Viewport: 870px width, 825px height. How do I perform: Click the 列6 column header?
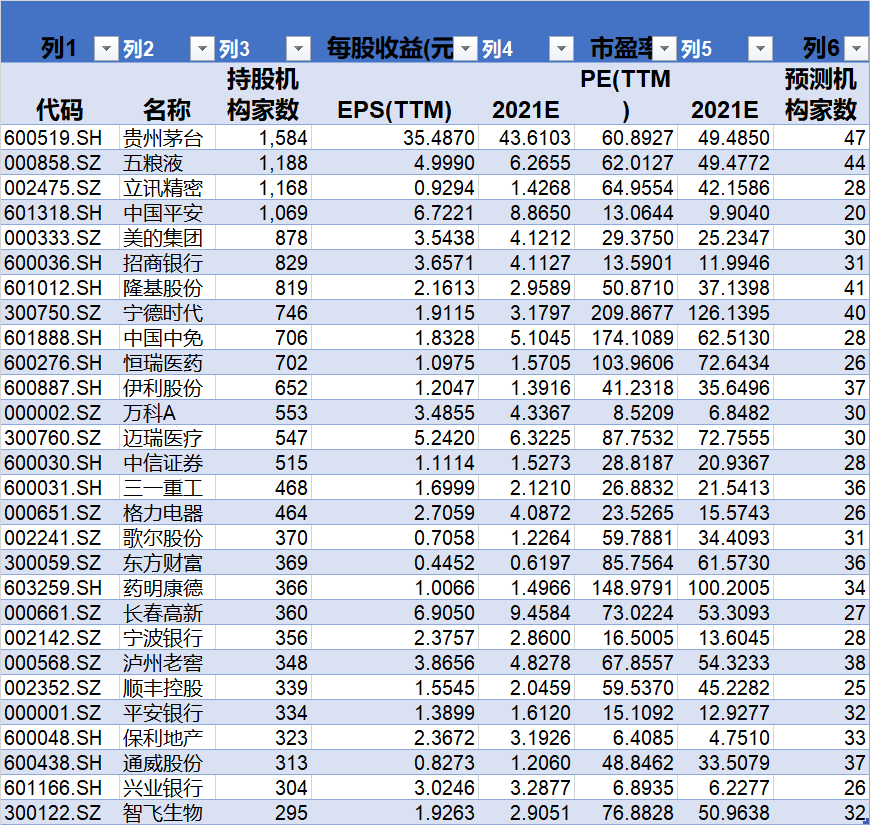pos(821,49)
